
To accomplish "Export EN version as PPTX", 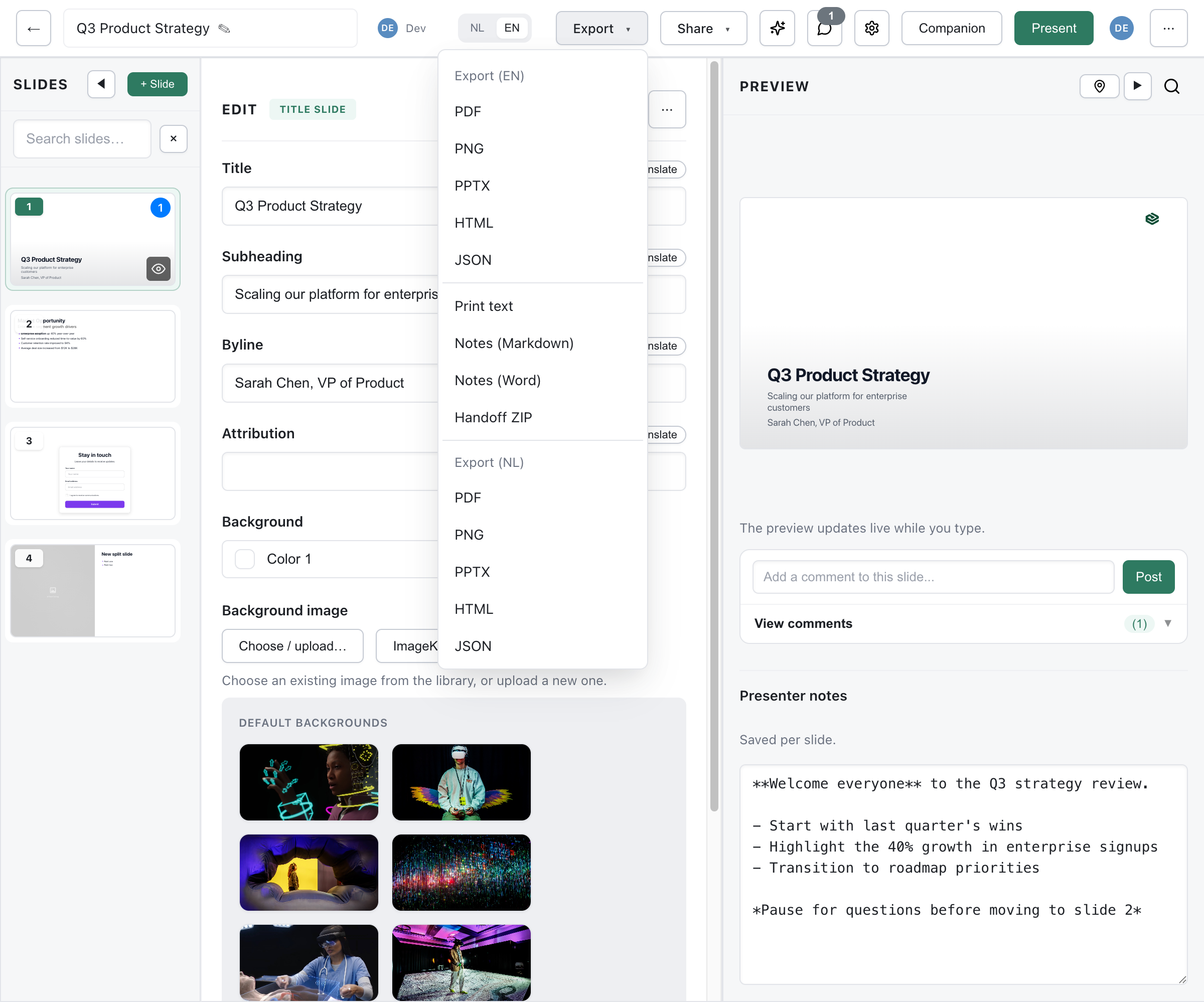I will pyautogui.click(x=542, y=186).
